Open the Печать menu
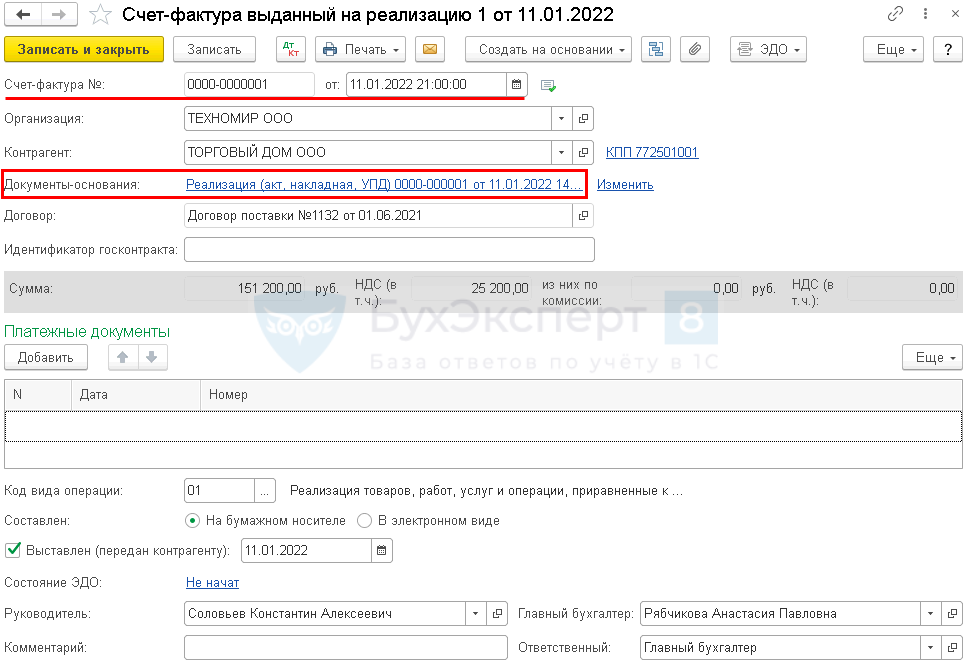The height and width of the screenshot is (664, 973). (360, 50)
